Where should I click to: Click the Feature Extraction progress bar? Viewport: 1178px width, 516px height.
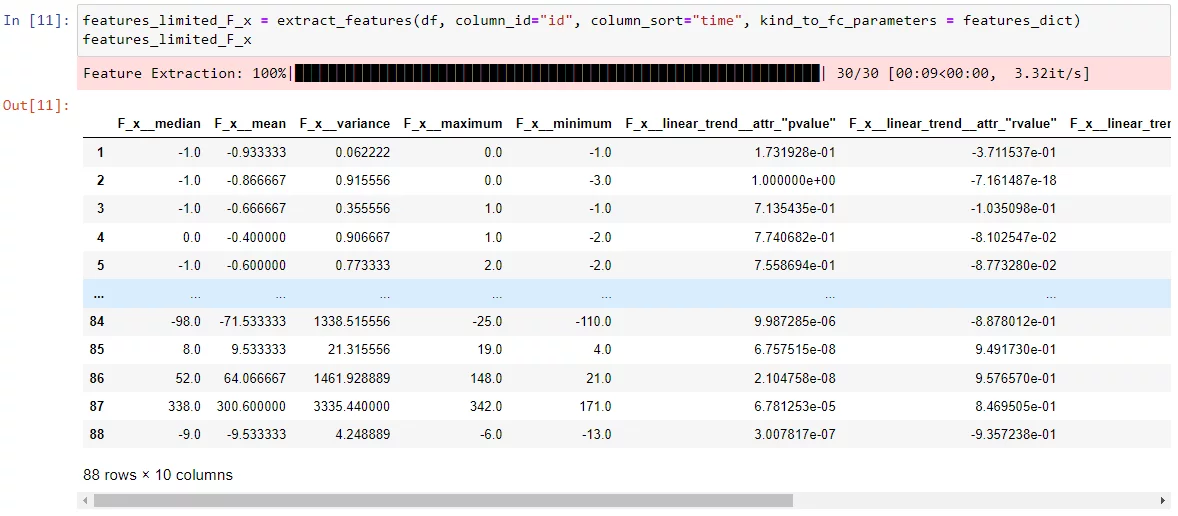[558, 73]
